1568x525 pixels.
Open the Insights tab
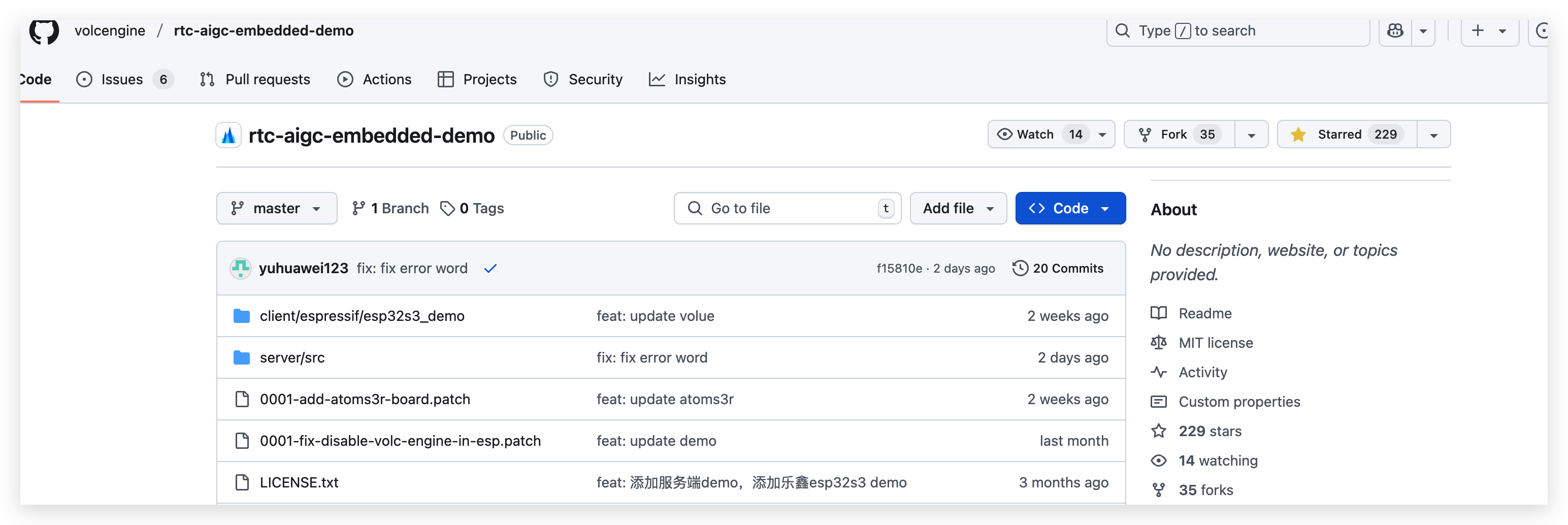click(687, 79)
